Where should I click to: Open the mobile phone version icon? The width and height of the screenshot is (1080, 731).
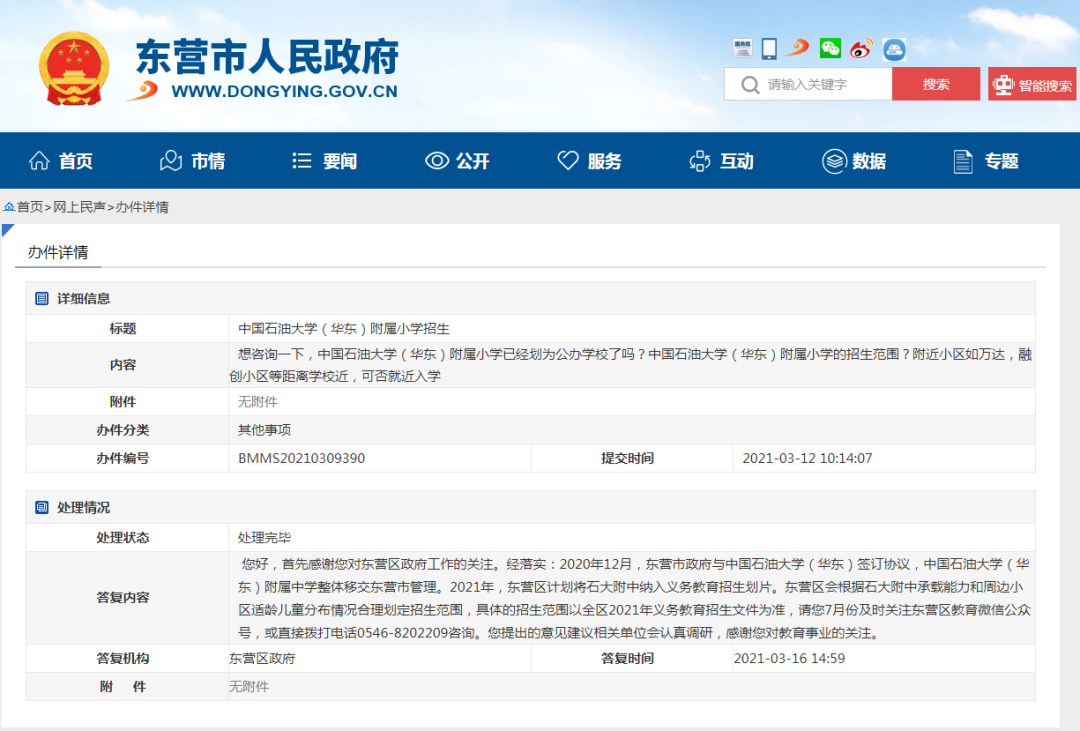(x=769, y=48)
